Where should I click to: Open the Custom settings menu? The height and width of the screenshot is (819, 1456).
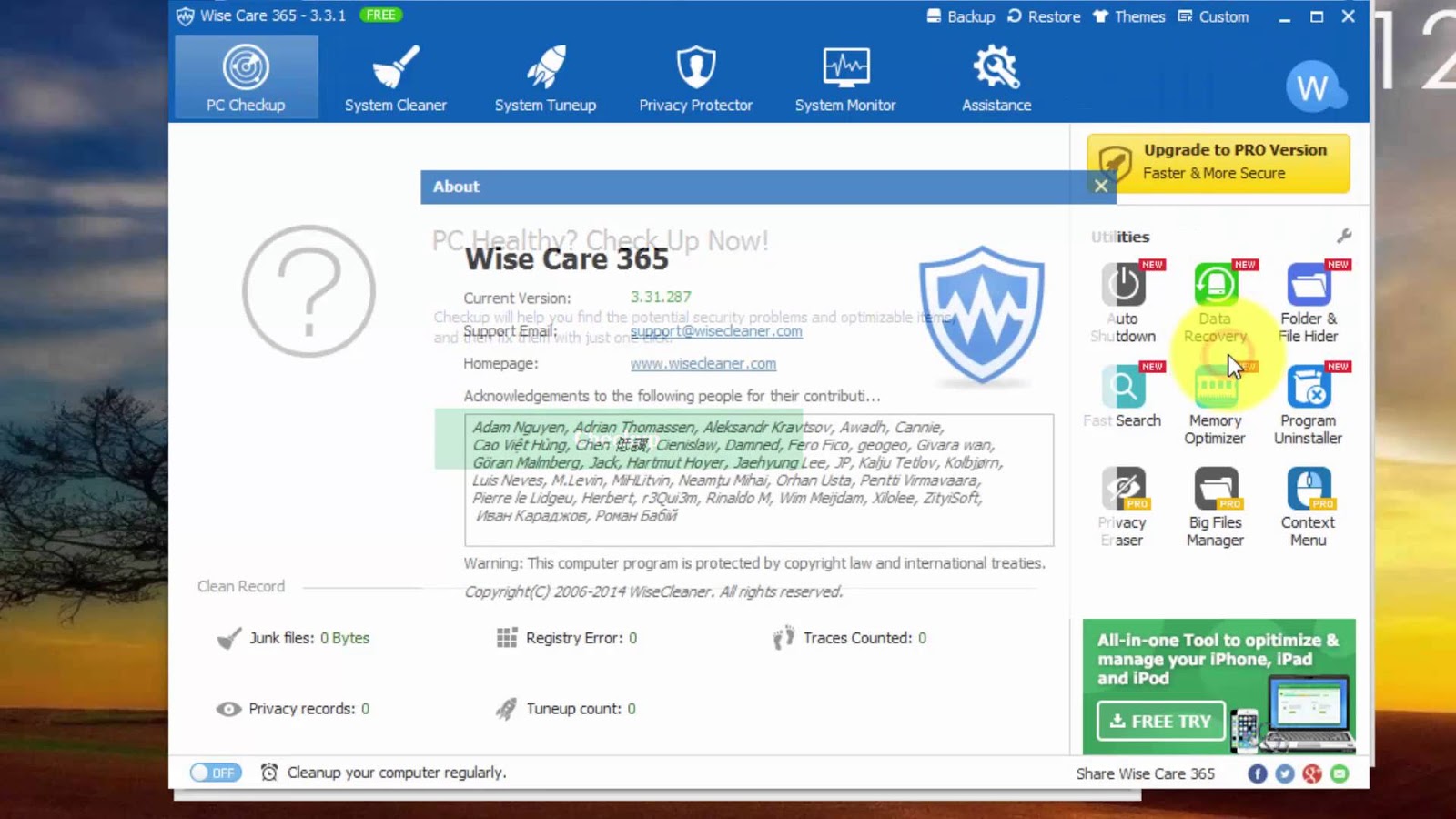click(x=1213, y=16)
